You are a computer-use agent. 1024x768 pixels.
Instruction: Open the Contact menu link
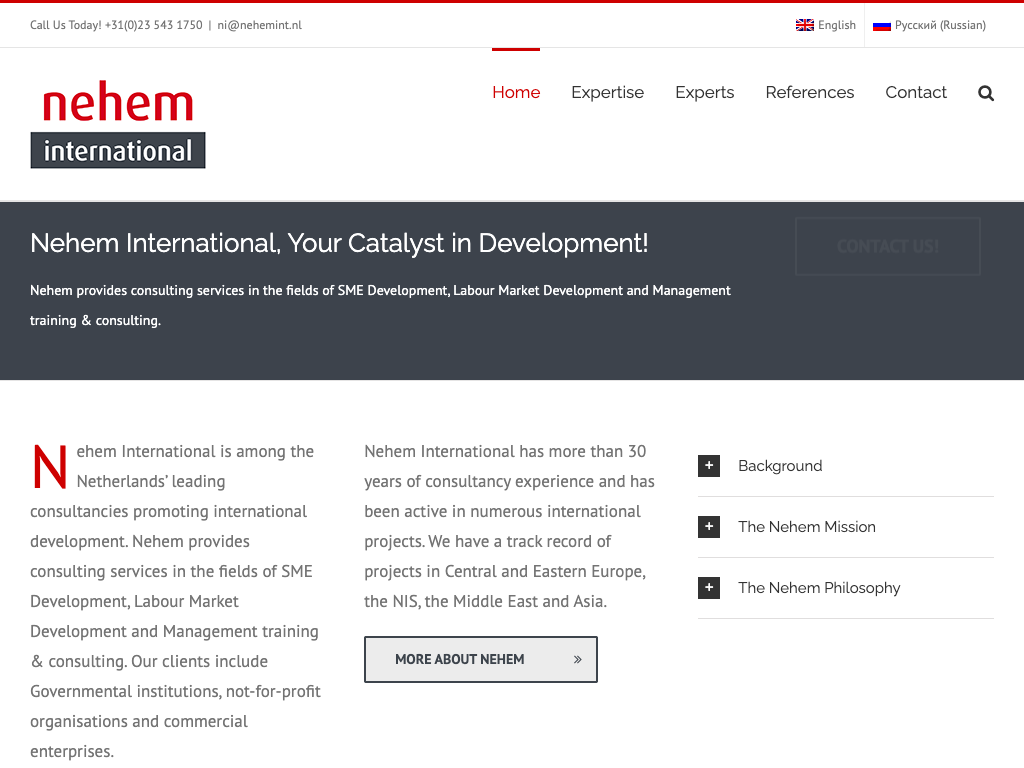[x=915, y=92]
